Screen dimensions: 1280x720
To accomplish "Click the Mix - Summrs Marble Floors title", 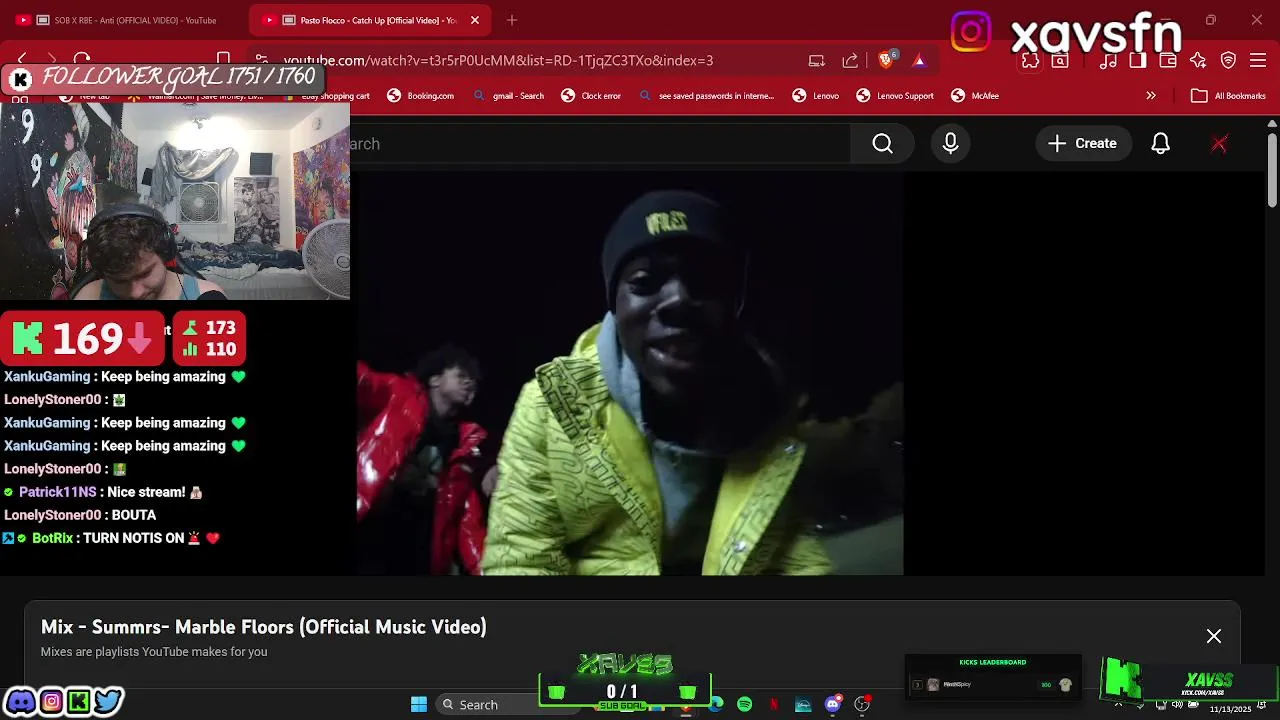I will (x=264, y=627).
